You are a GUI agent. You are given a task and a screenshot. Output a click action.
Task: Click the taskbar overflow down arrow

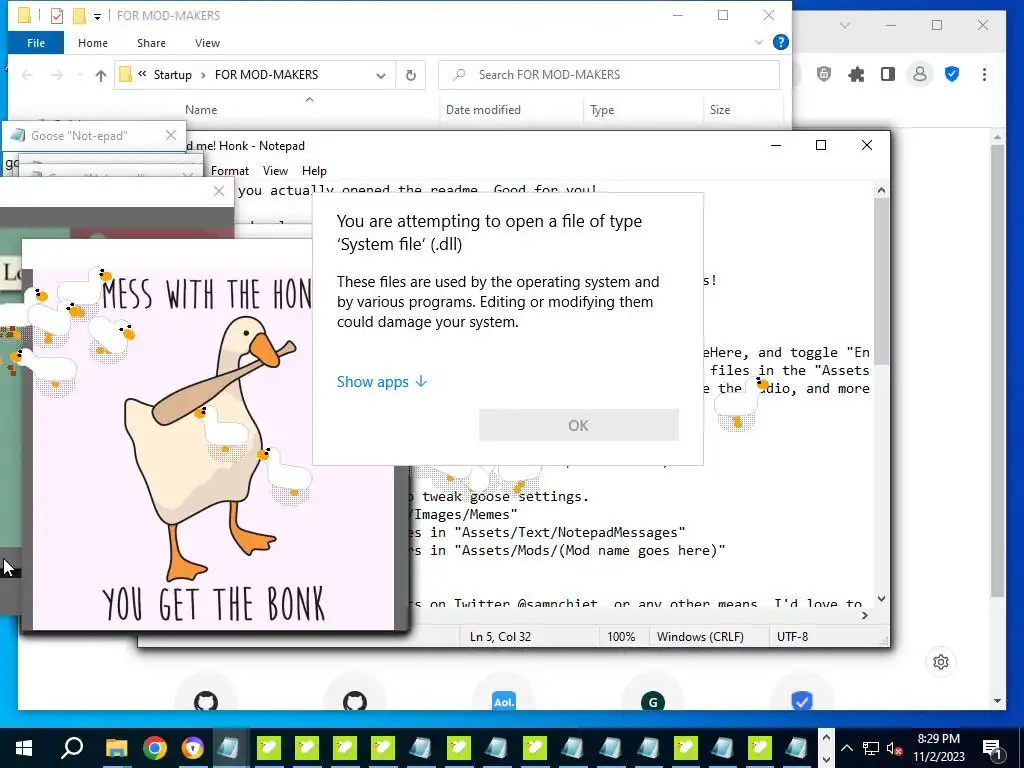click(x=826, y=759)
